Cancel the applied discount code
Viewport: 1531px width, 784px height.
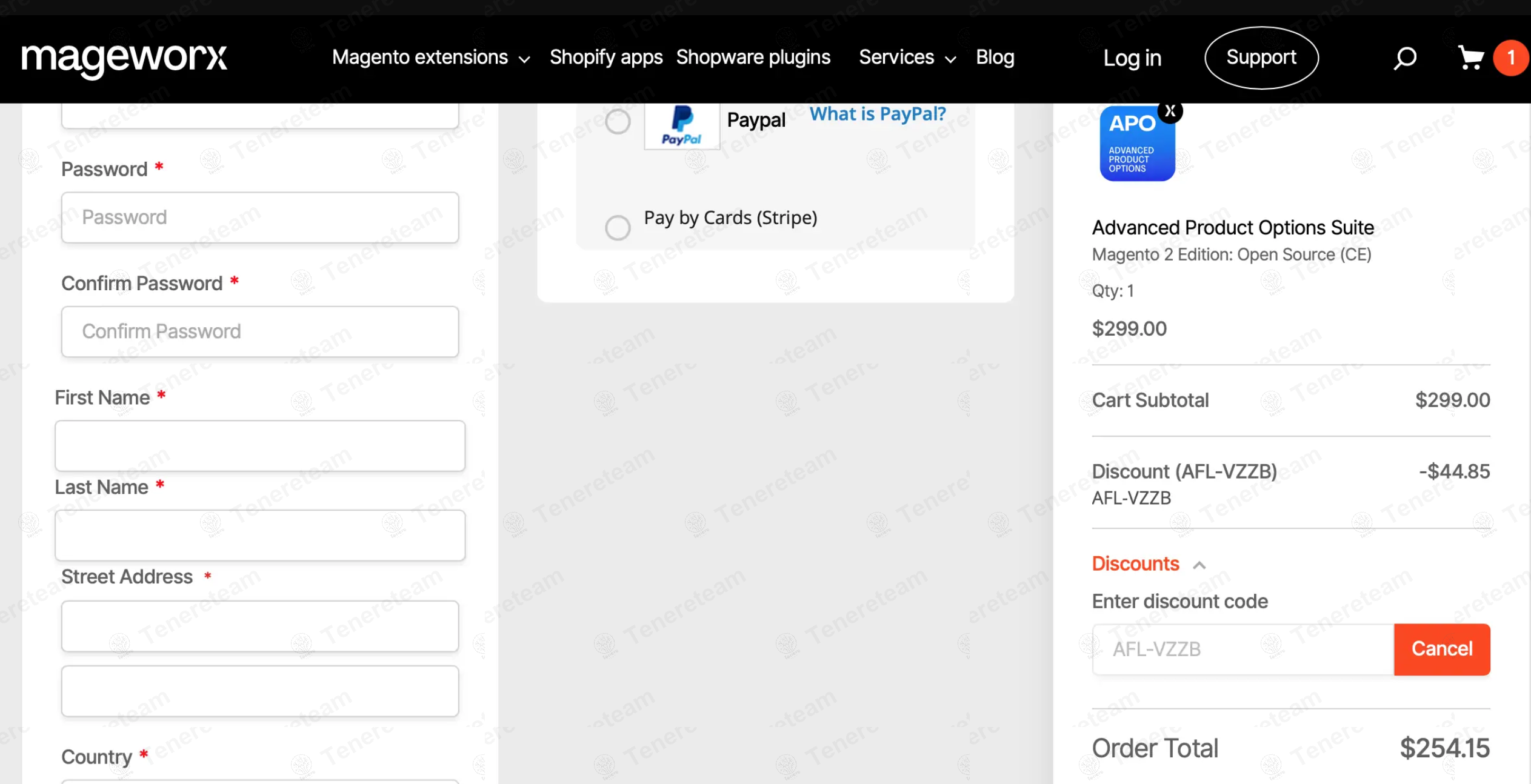coord(1442,649)
